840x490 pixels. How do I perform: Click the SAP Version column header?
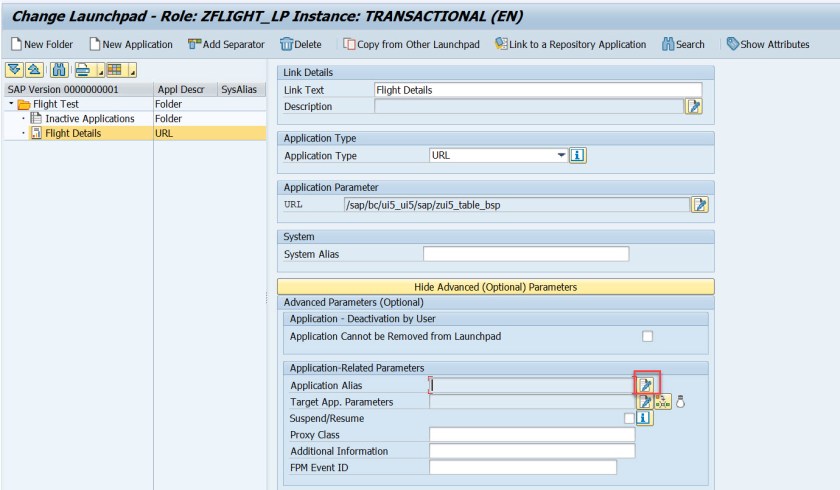[78, 89]
